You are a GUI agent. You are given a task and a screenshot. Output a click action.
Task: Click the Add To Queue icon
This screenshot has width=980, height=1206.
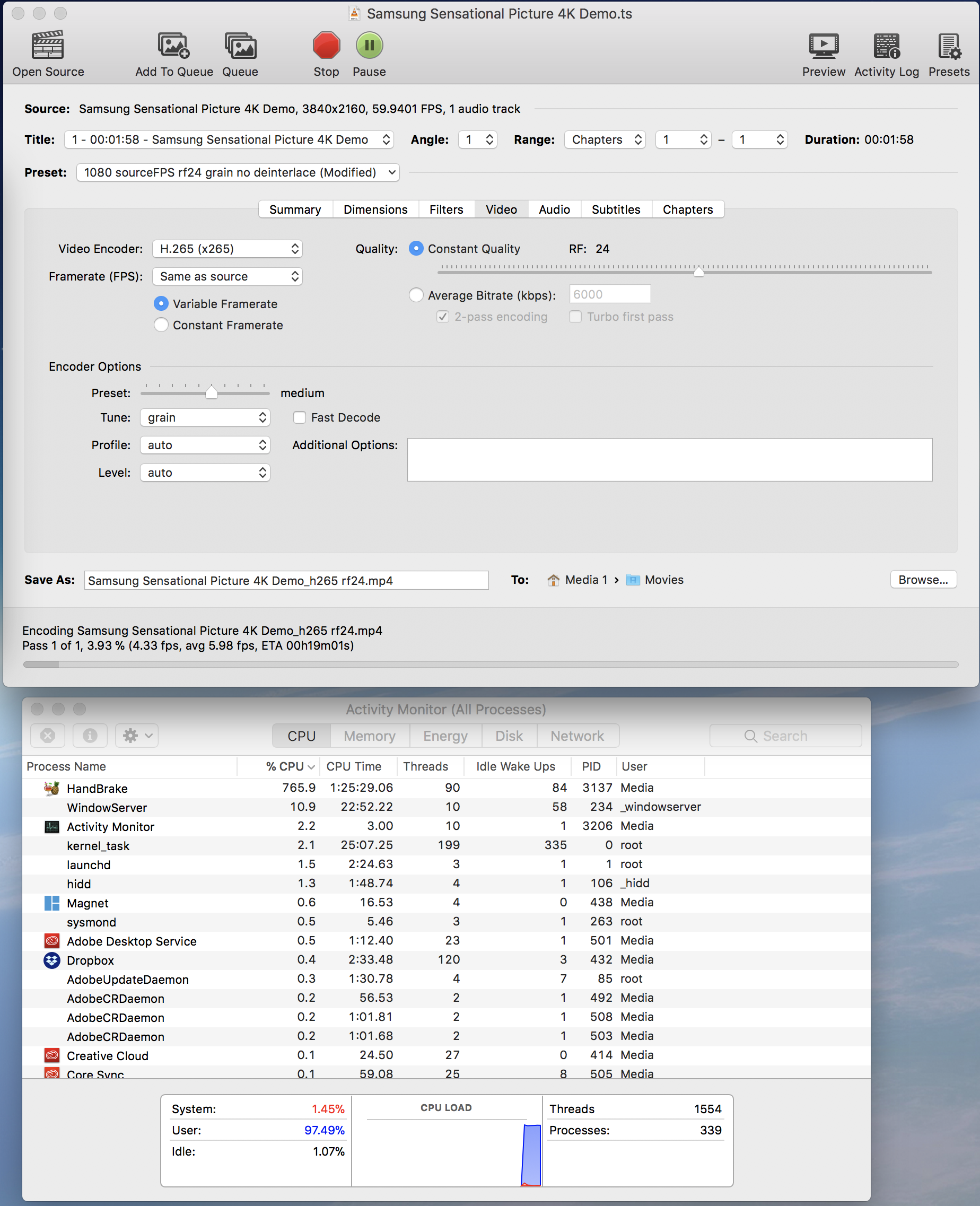coord(173,45)
